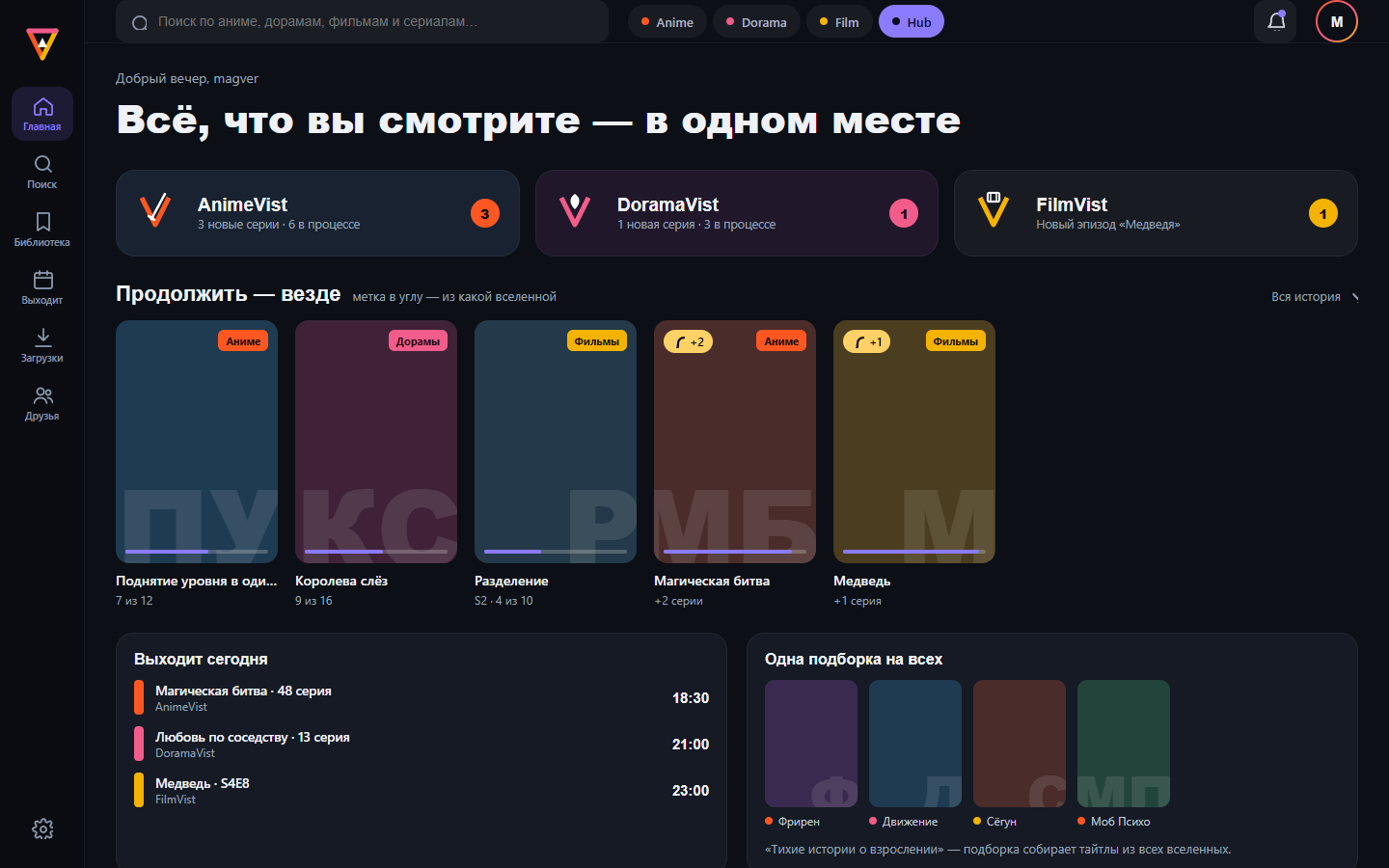Open Фрирен collection thumbnail
This screenshot has height=868, width=1389.
811,744
